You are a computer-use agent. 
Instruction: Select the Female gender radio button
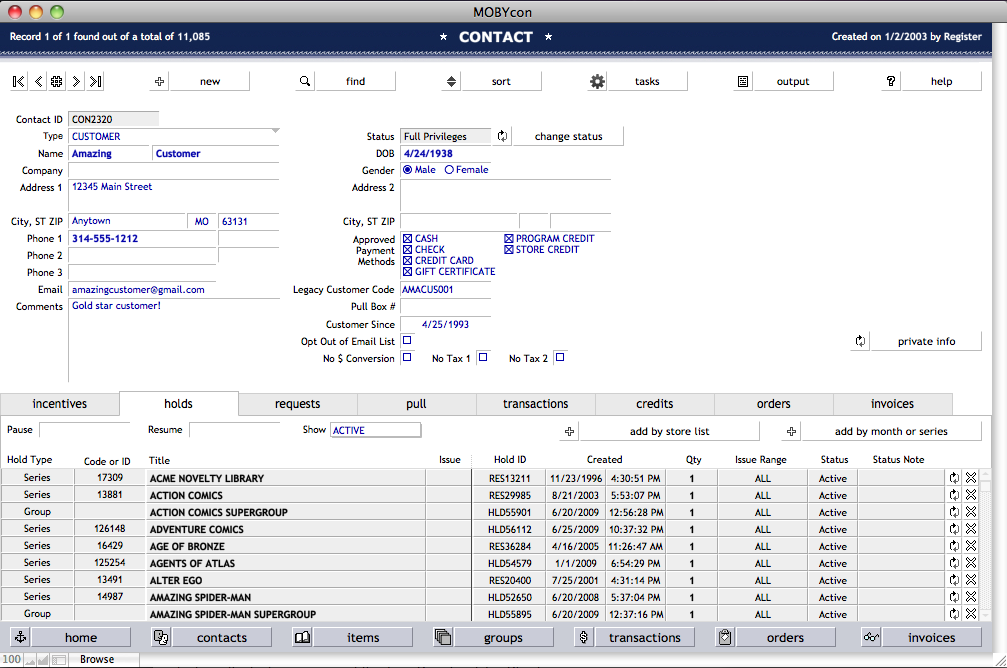(449, 170)
